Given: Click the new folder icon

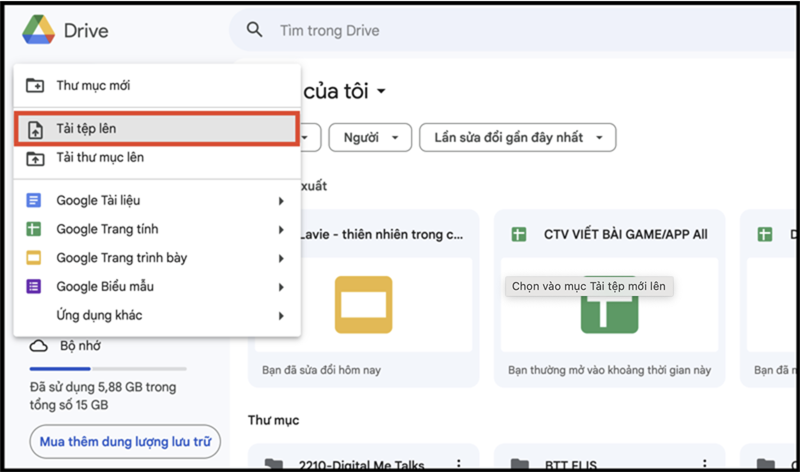Looking at the screenshot, I should (x=35, y=86).
